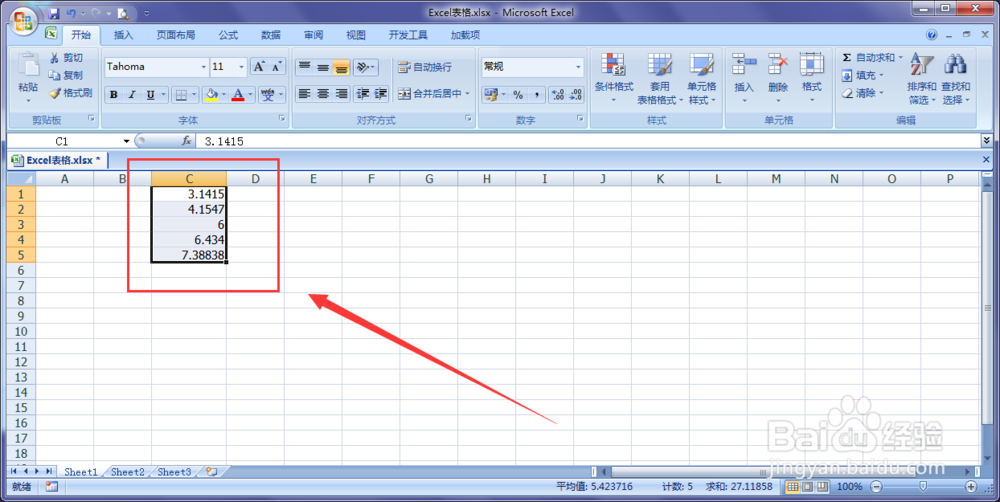
Task: Enable 自动换行 wrap text
Action: 425,66
